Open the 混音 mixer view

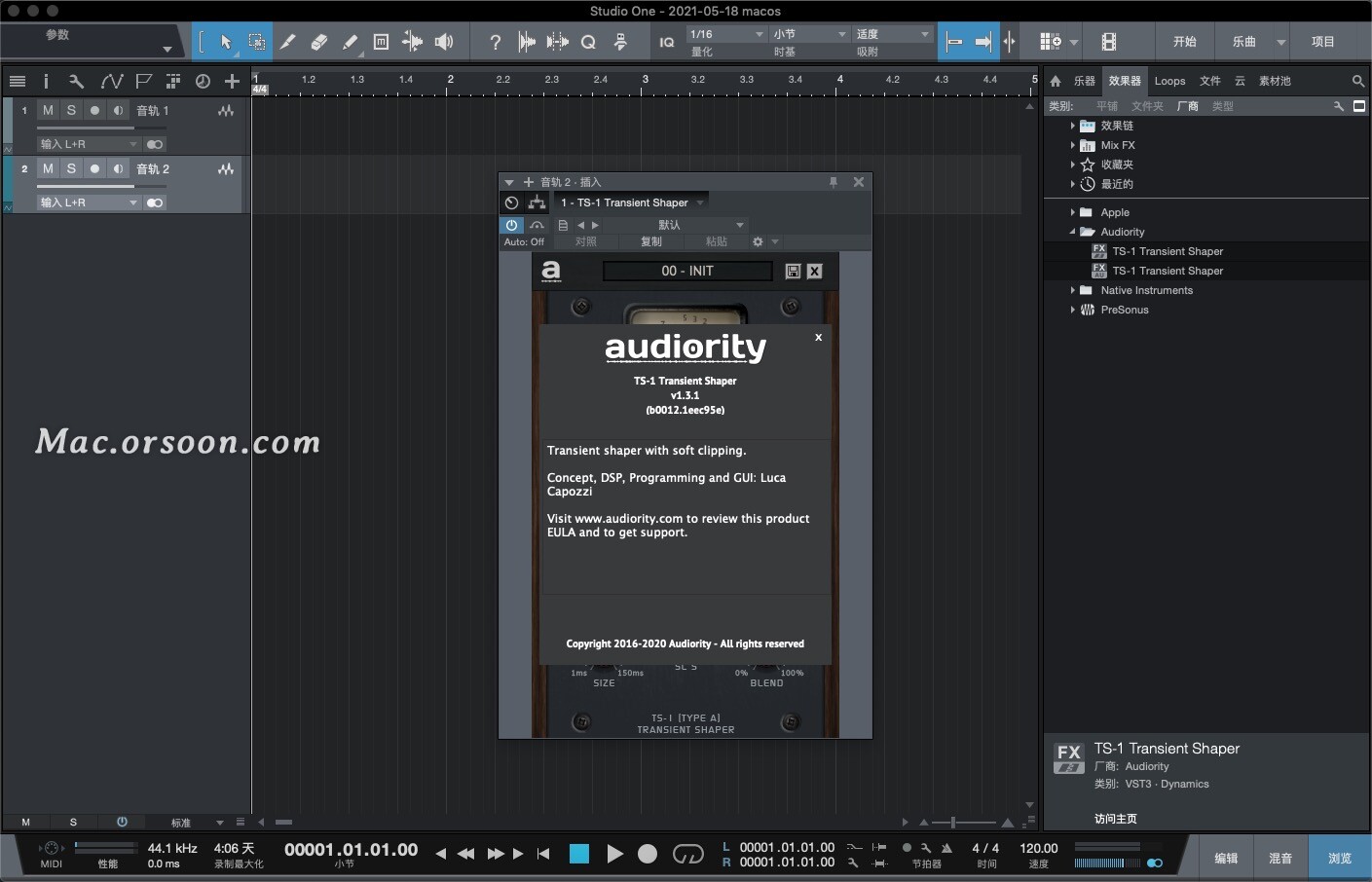tap(1280, 858)
